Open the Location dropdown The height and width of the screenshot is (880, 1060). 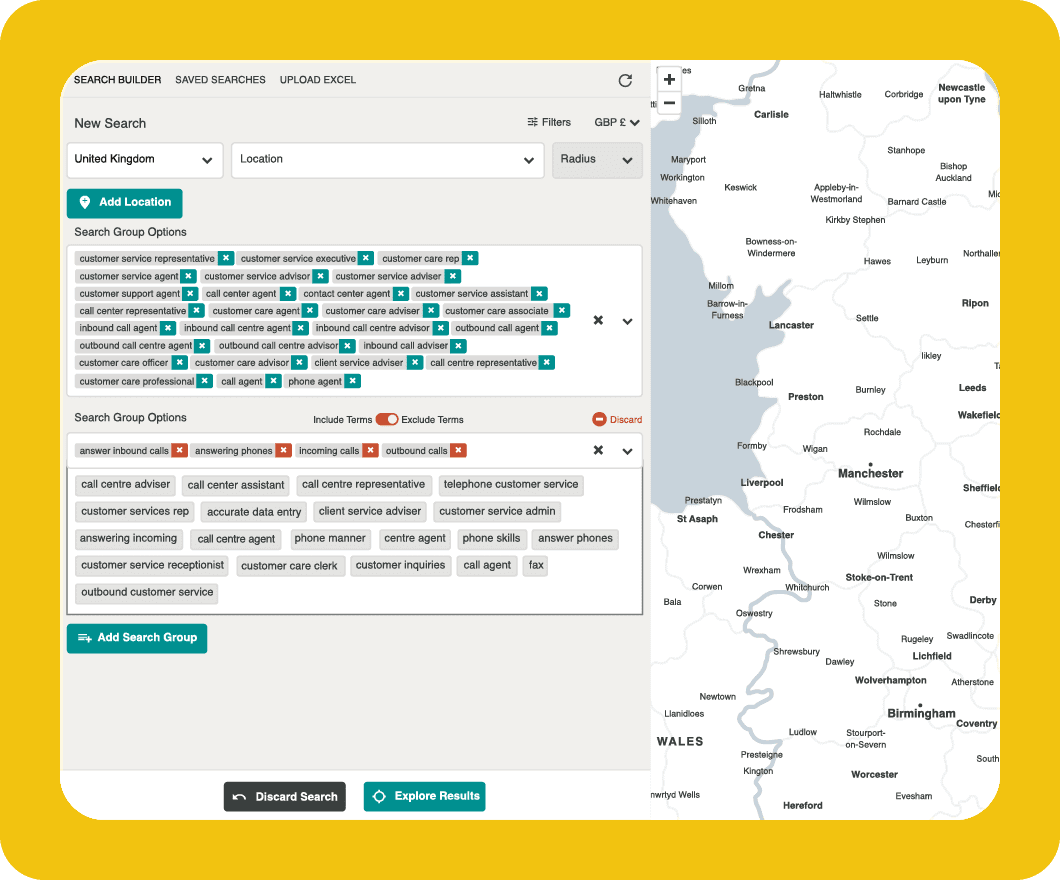pyautogui.click(x=387, y=160)
